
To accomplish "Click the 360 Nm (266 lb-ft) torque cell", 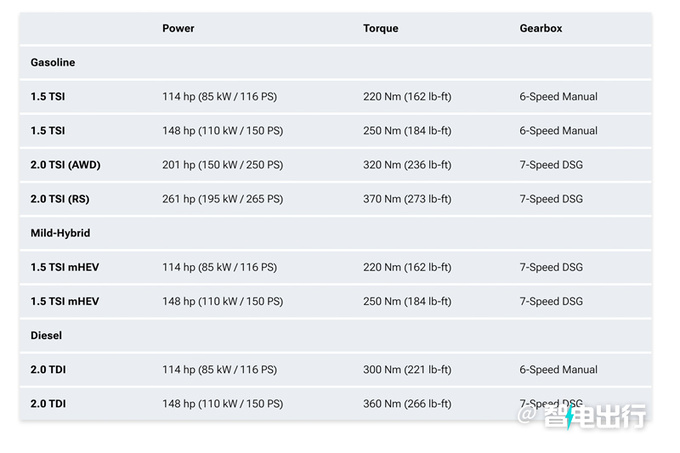I will point(407,404).
